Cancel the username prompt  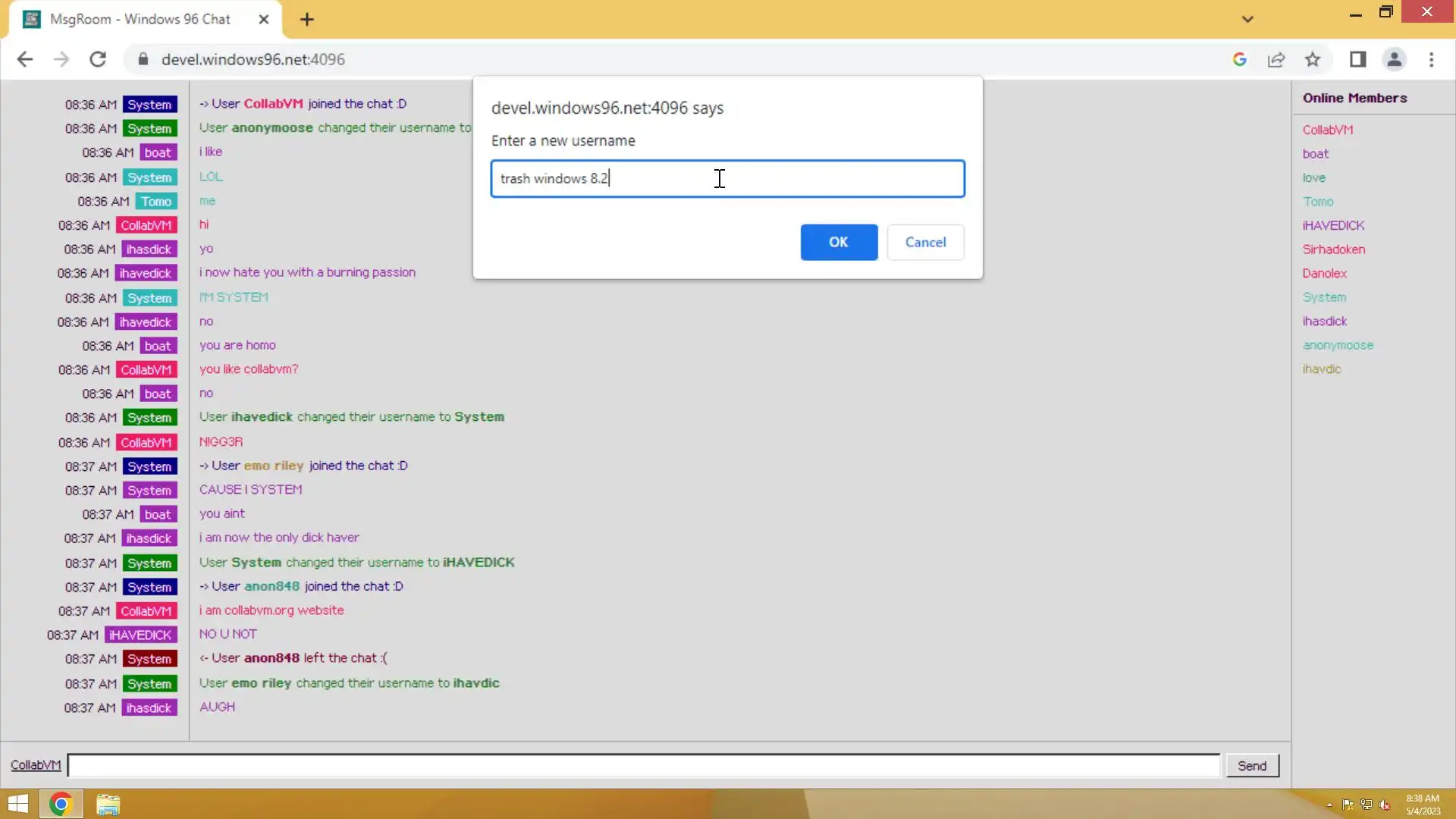[x=925, y=242]
